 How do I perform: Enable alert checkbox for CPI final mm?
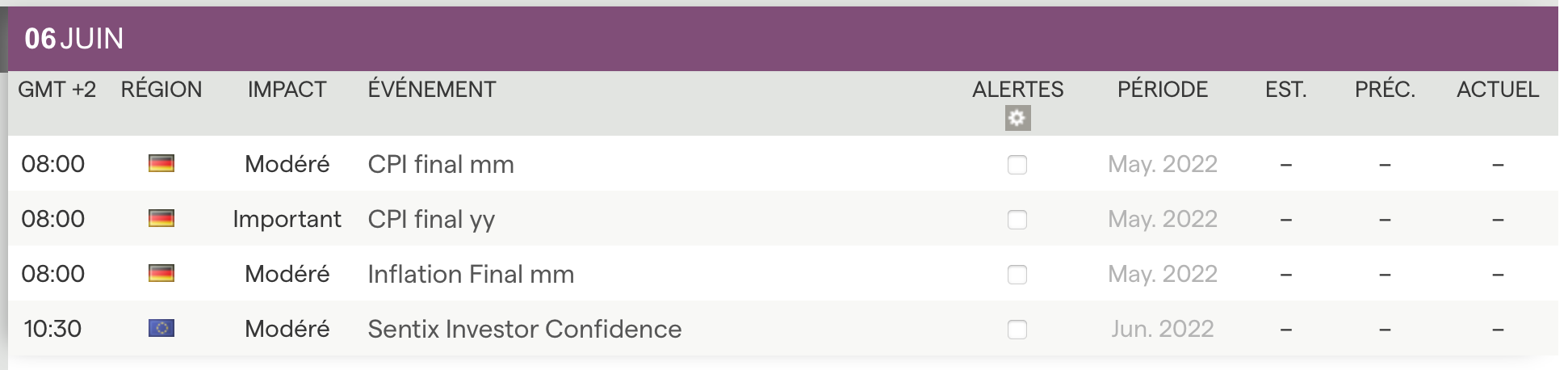coord(1017,165)
